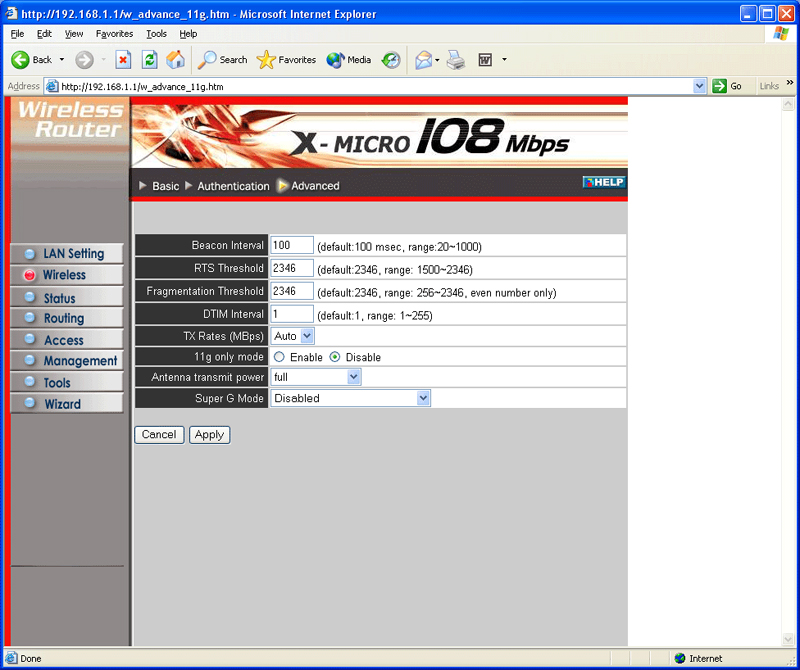Image resolution: width=800 pixels, height=670 pixels.
Task: Click the page scrollbar down arrow
Action: click(788, 639)
